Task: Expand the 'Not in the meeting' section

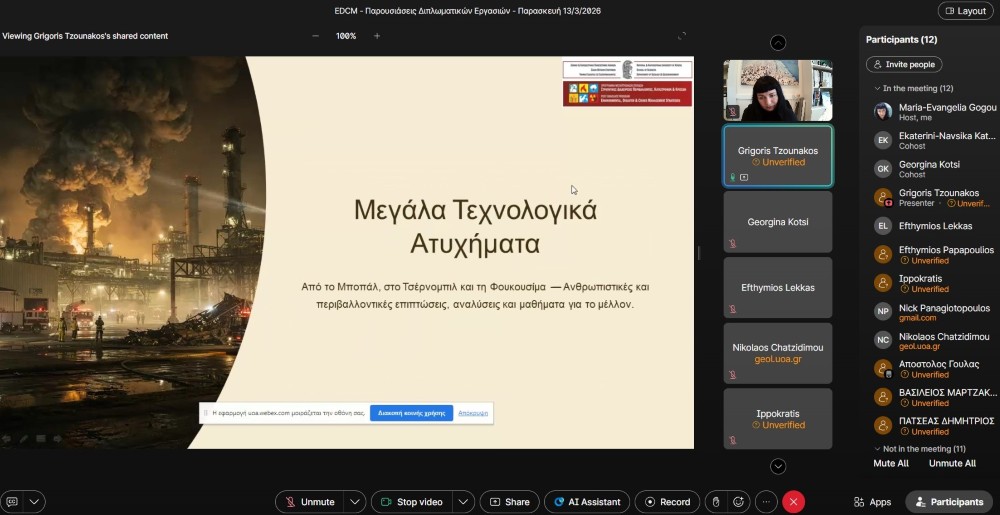Action: point(877,449)
